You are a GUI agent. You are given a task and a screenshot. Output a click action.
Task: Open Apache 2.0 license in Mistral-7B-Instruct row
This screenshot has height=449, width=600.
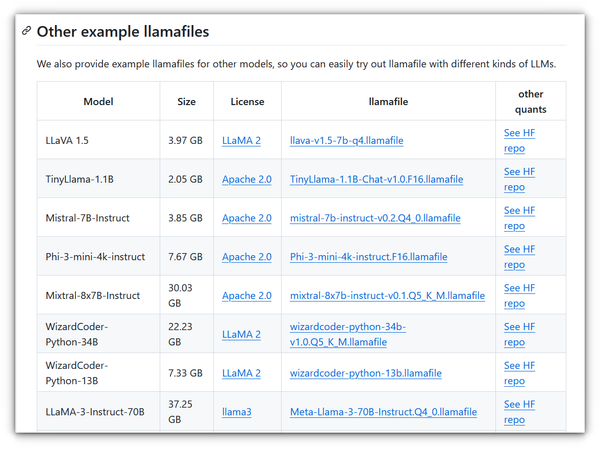[x=246, y=218]
